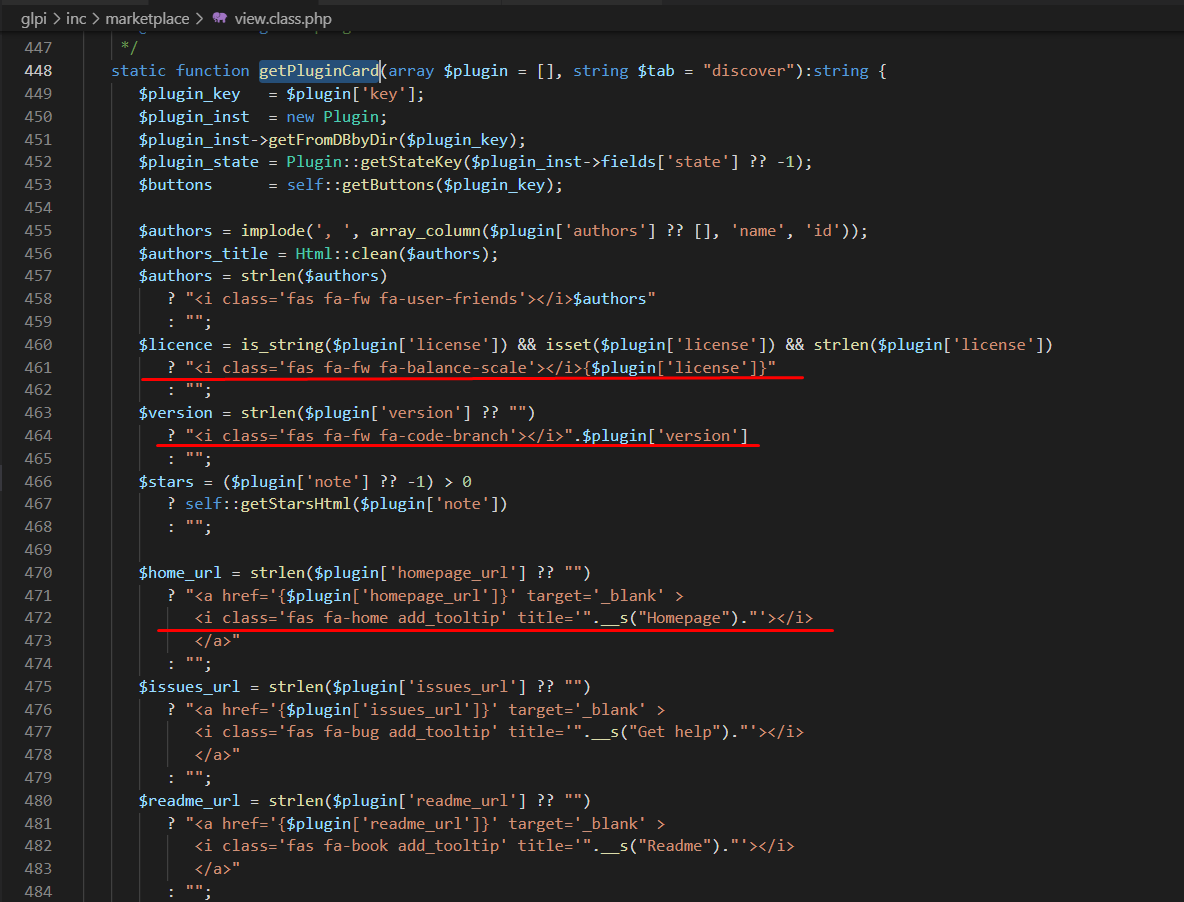Image resolution: width=1184 pixels, height=902 pixels.
Task: Click line number 484 in gutter
Action: 38,891
